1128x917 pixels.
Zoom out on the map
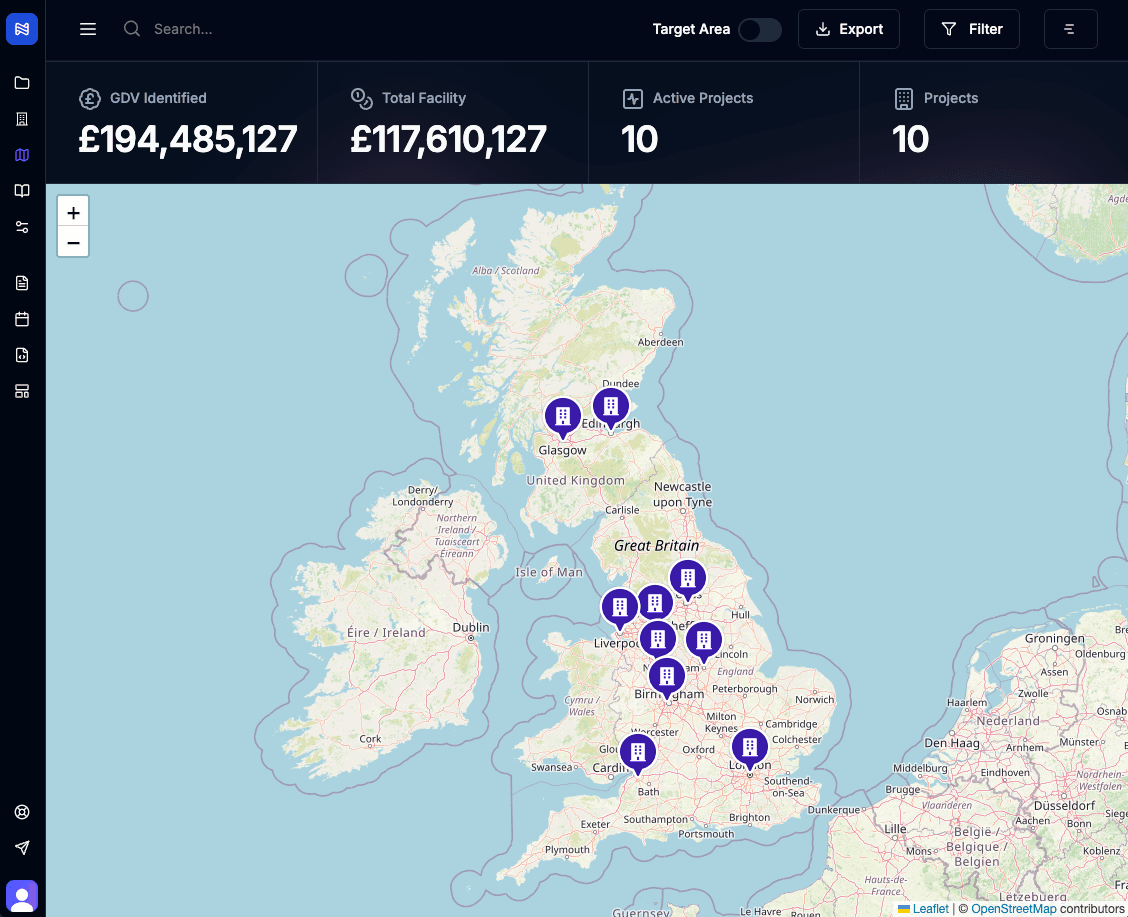[73, 242]
